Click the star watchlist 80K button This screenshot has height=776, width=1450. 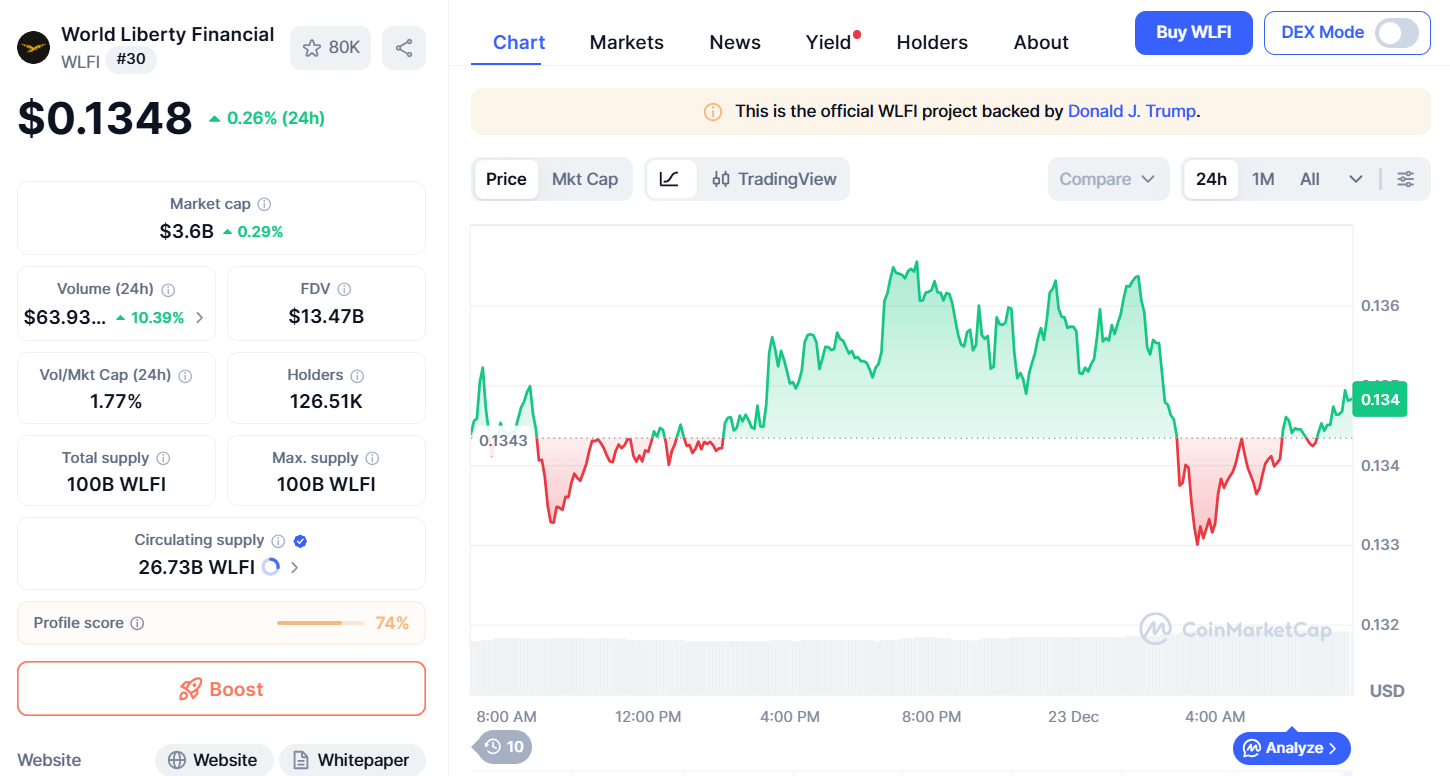click(331, 48)
